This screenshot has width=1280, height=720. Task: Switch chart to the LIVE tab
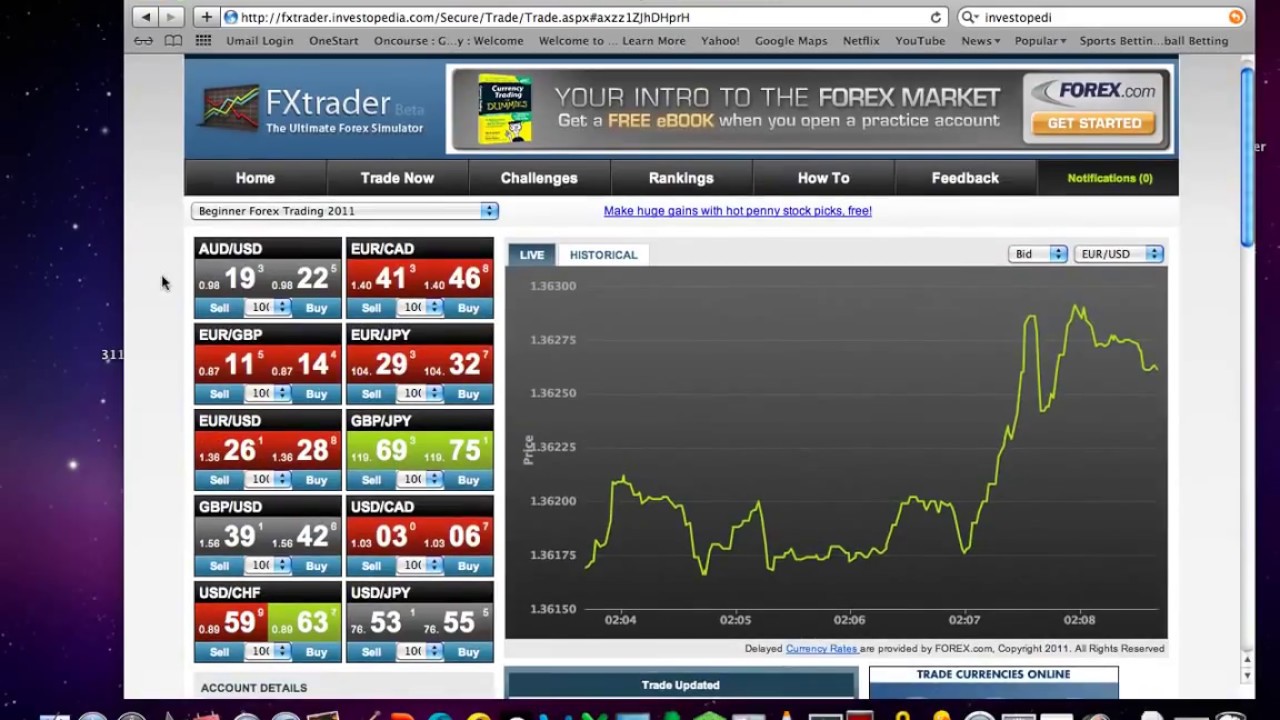click(532, 255)
